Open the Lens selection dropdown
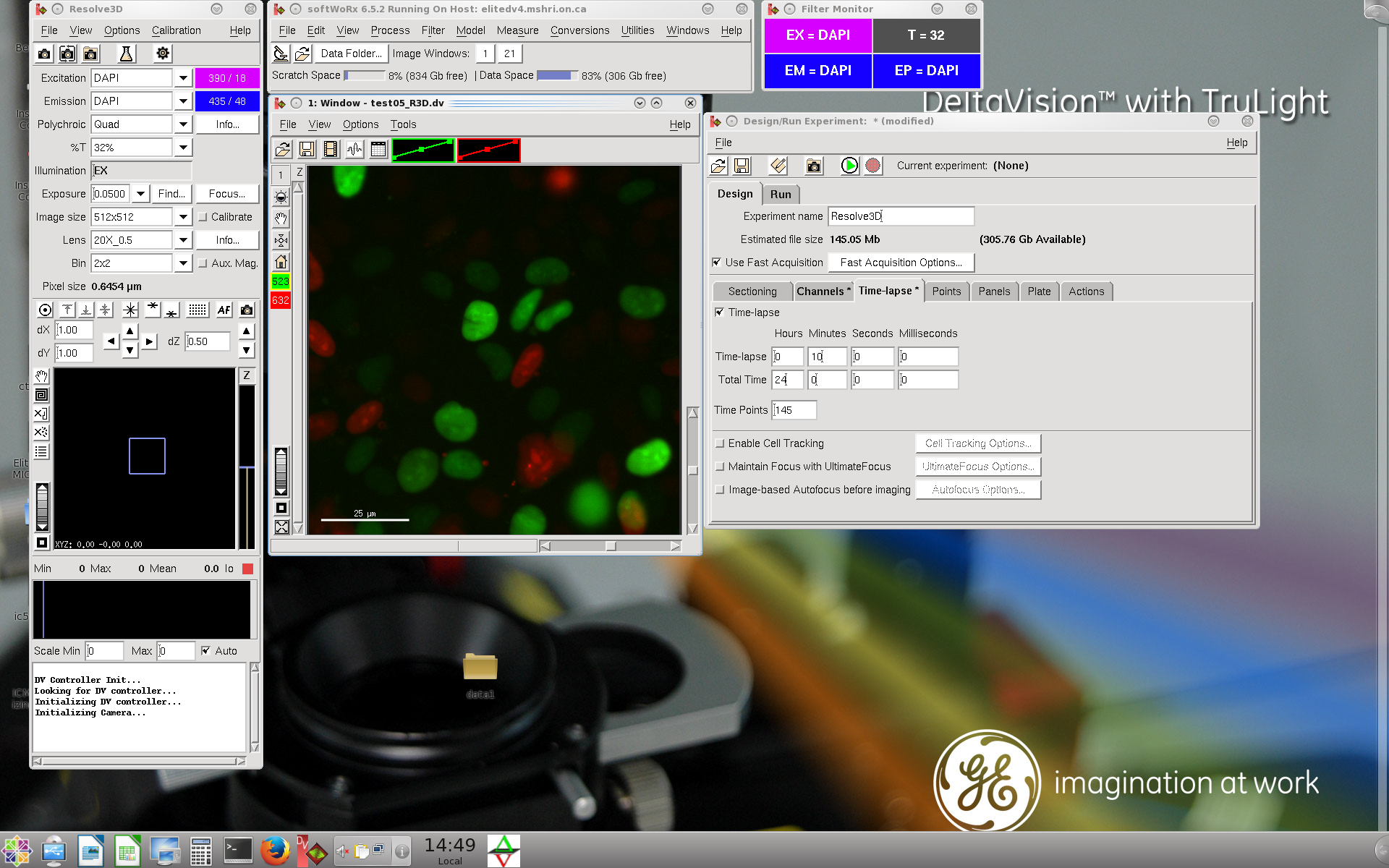This screenshot has height=868, width=1389. (183, 240)
